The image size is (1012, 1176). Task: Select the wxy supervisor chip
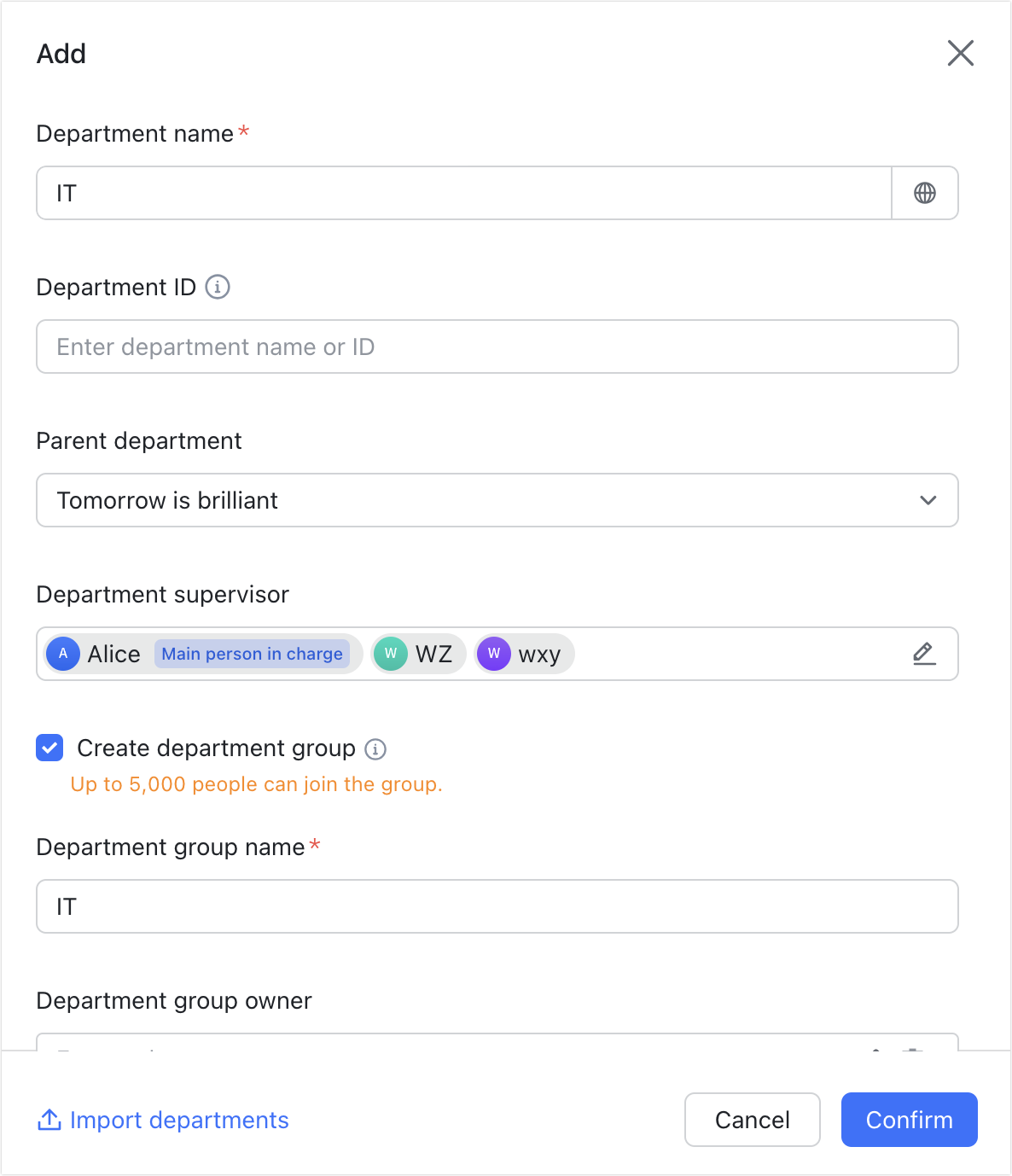[x=524, y=654]
